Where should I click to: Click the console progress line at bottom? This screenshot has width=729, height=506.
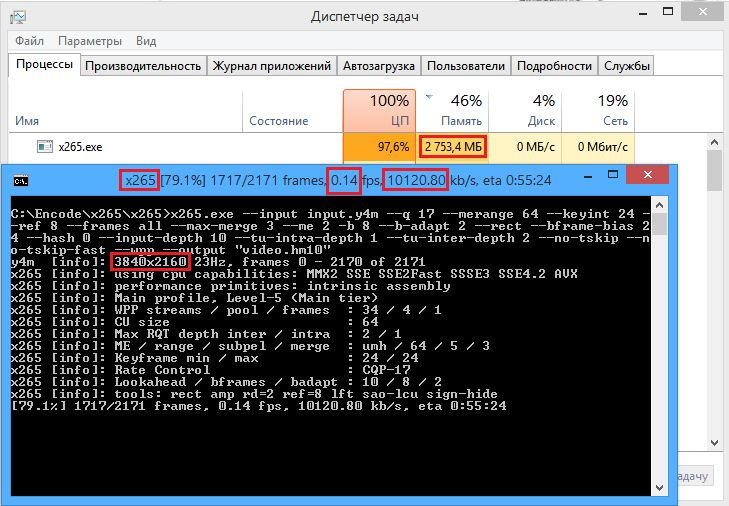click(258, 406)
